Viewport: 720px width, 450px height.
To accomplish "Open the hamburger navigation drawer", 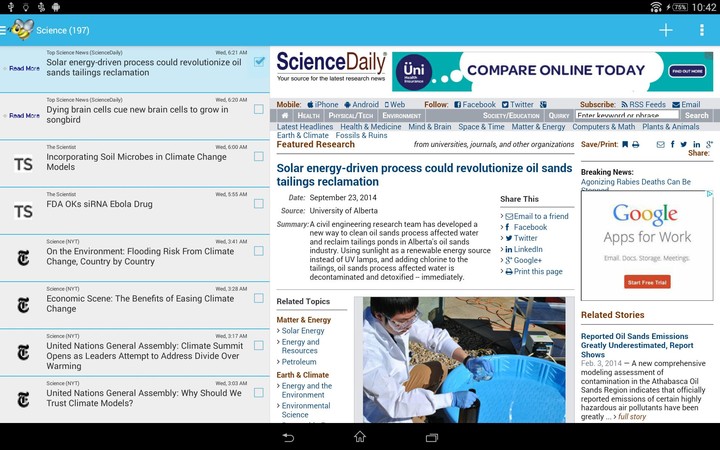I will click(3, 30).
